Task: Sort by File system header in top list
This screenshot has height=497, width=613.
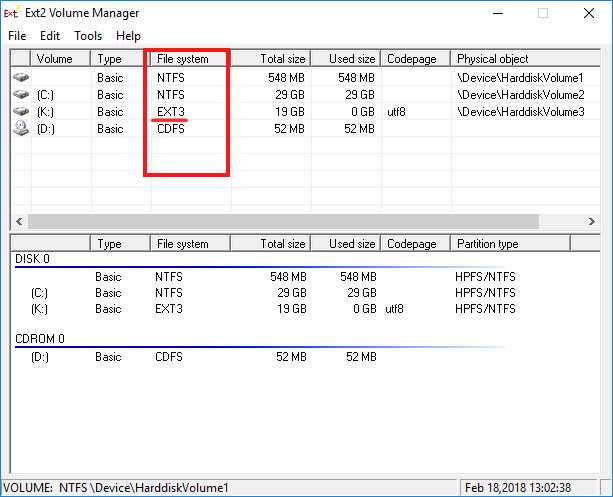Action: [x=190, y=59]
